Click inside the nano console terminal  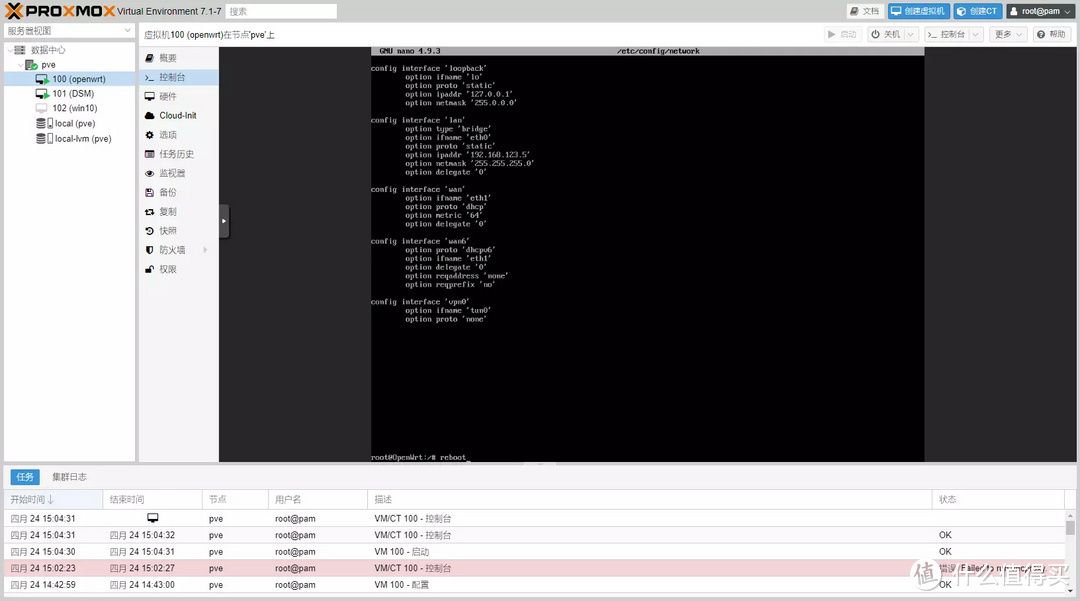(x=647, y=255)
